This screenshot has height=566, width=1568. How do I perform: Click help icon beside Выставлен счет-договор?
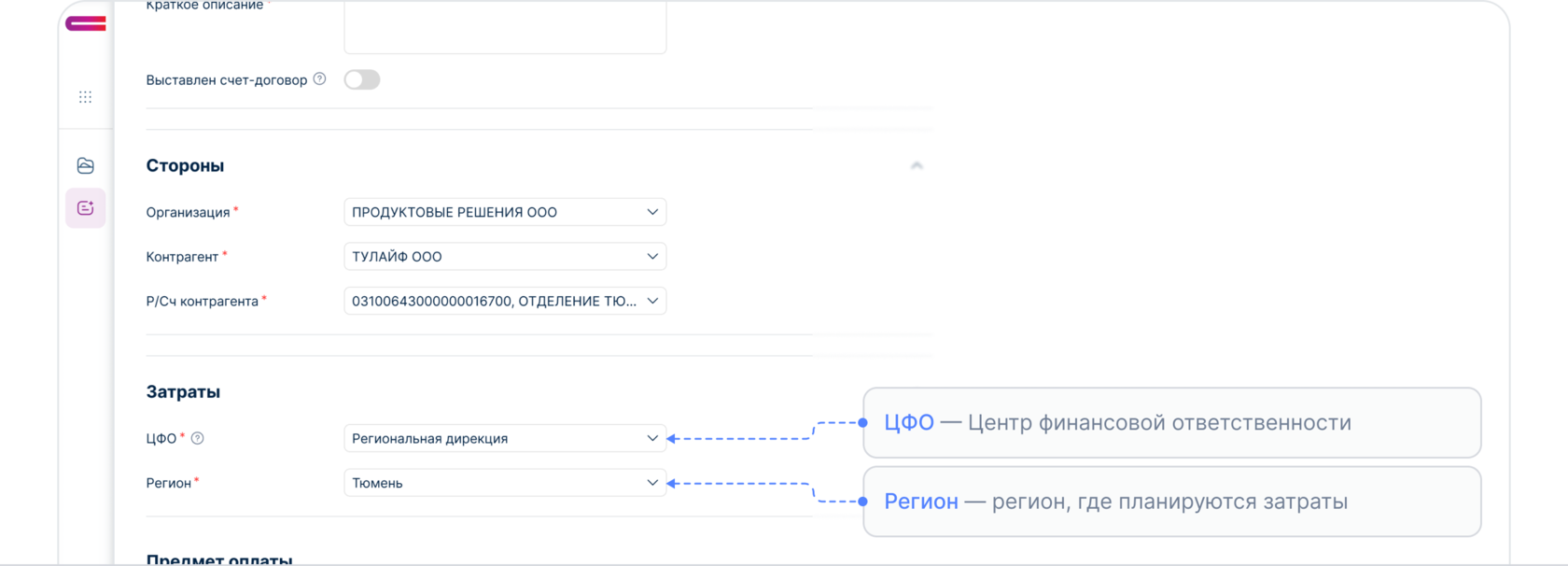tap(319, 79)
